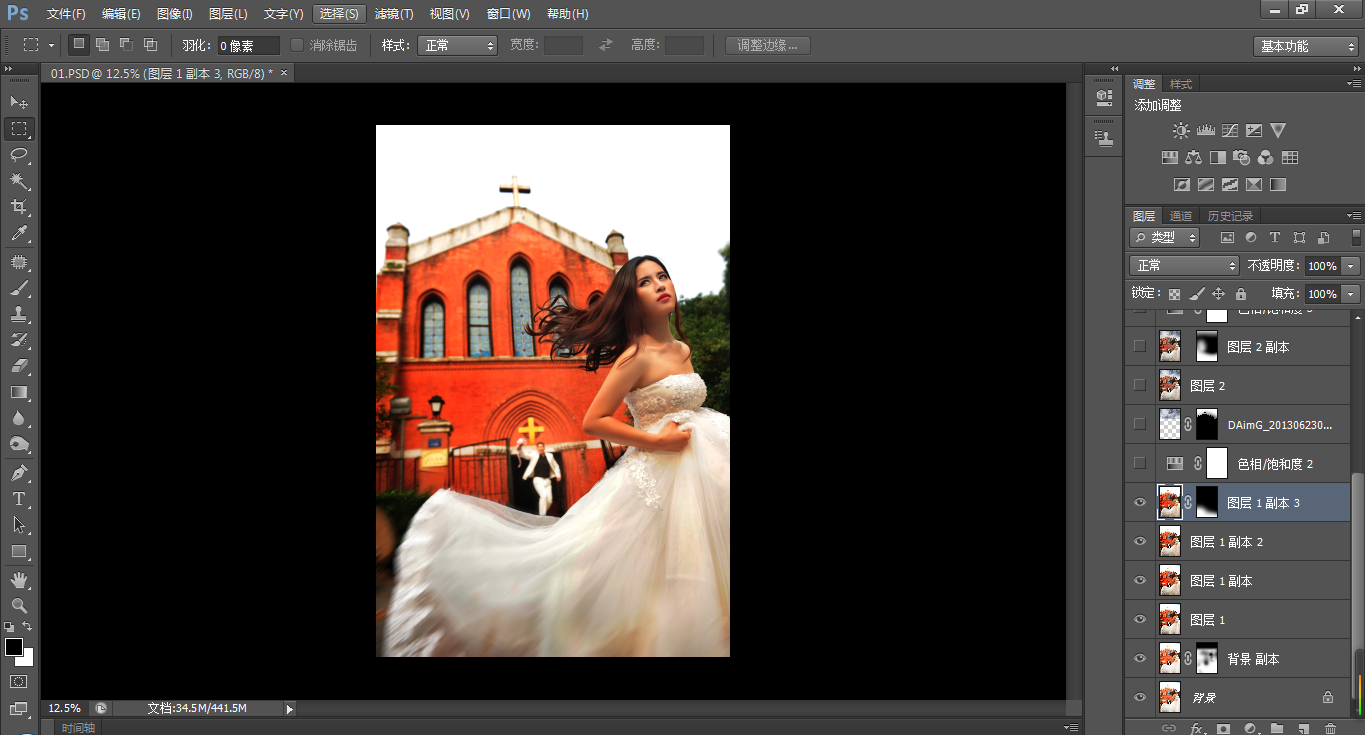Open the 文件(F) menu
The image size is (1365, 735).
click(x=66, y=14)
